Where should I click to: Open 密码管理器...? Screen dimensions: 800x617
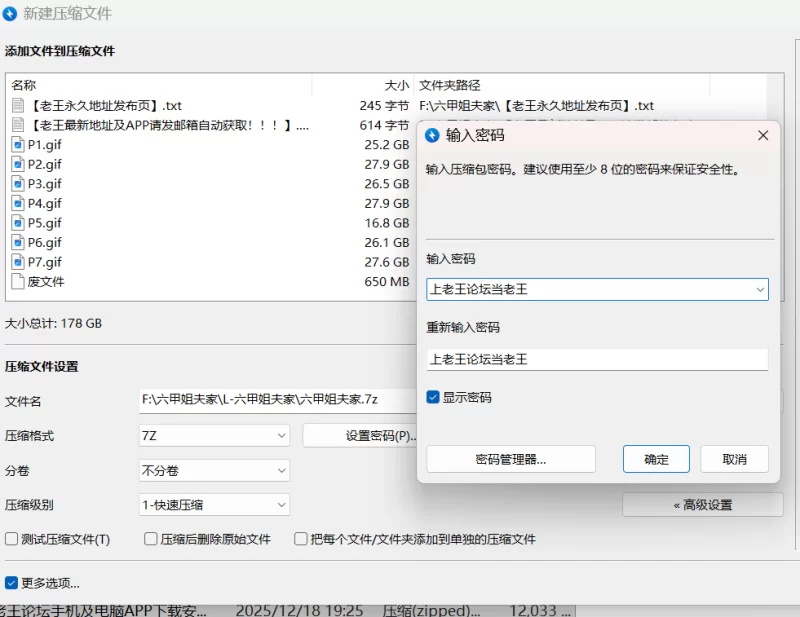[x=511, y=459]
